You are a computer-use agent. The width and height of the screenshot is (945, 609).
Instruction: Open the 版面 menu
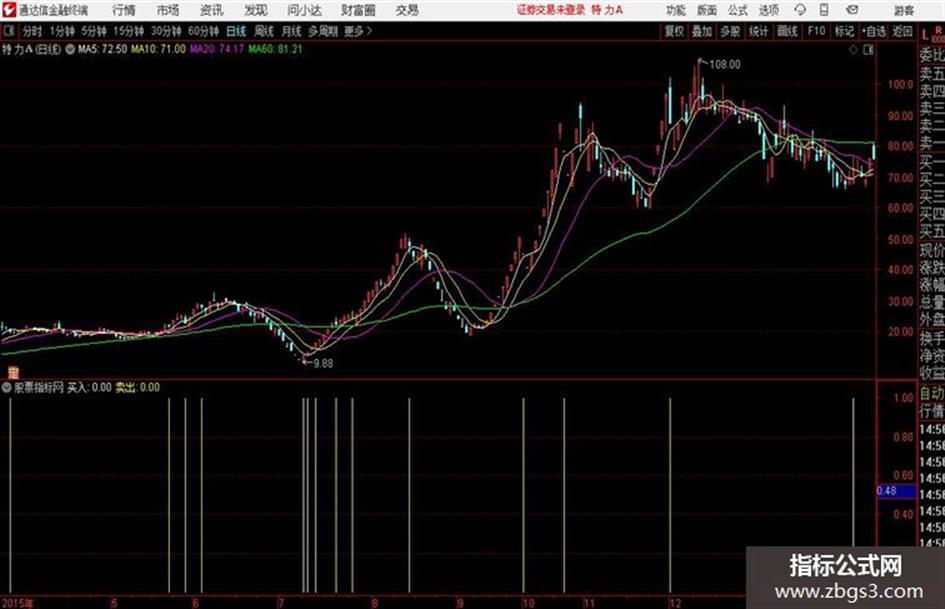click(707, 10)
